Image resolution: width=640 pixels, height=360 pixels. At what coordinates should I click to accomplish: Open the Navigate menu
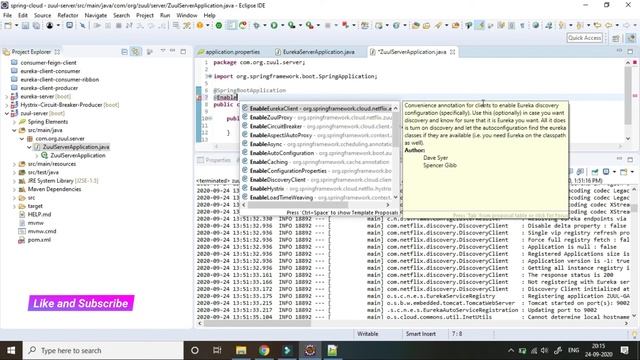click(96, 15)
